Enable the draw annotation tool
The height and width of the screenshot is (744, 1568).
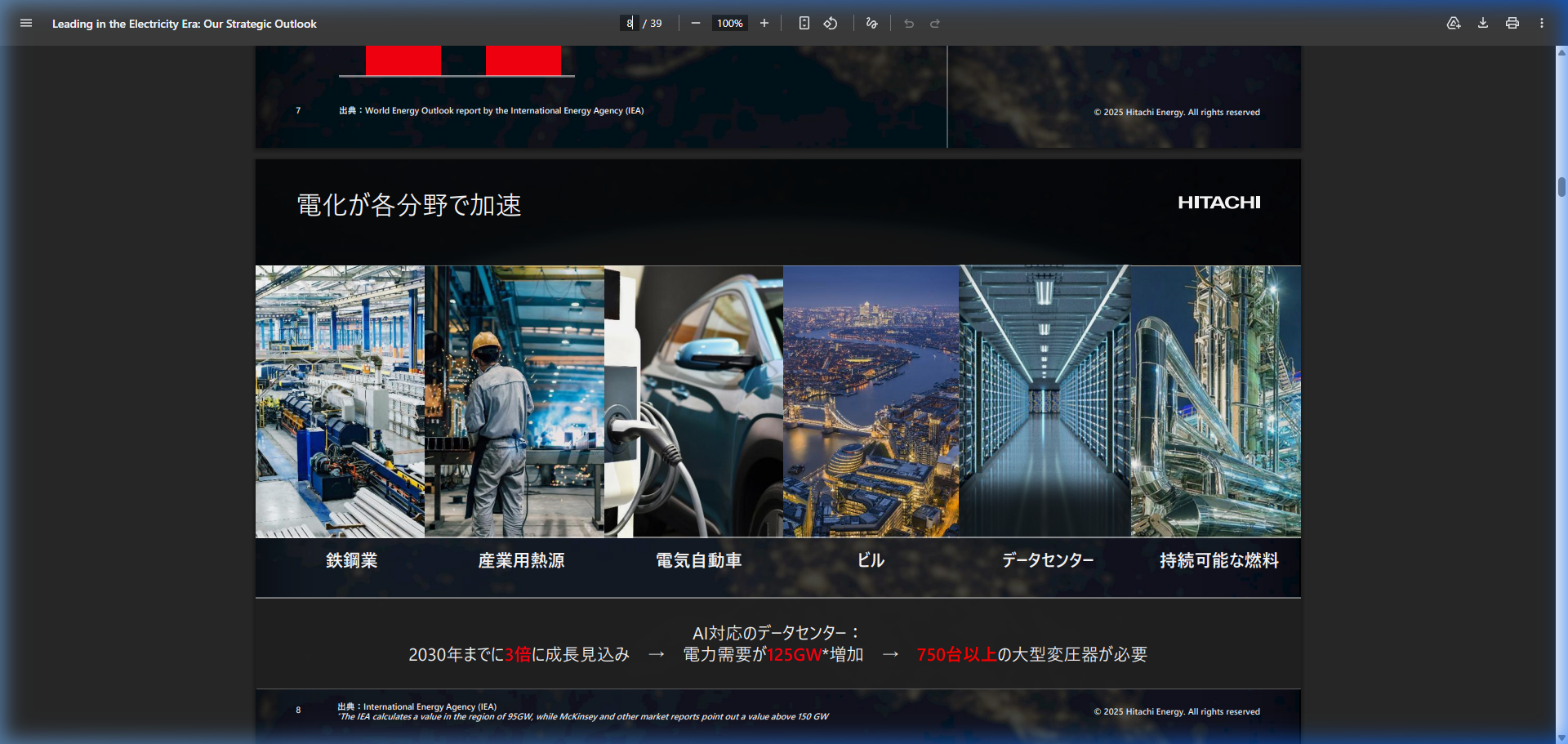coord(872,24)
